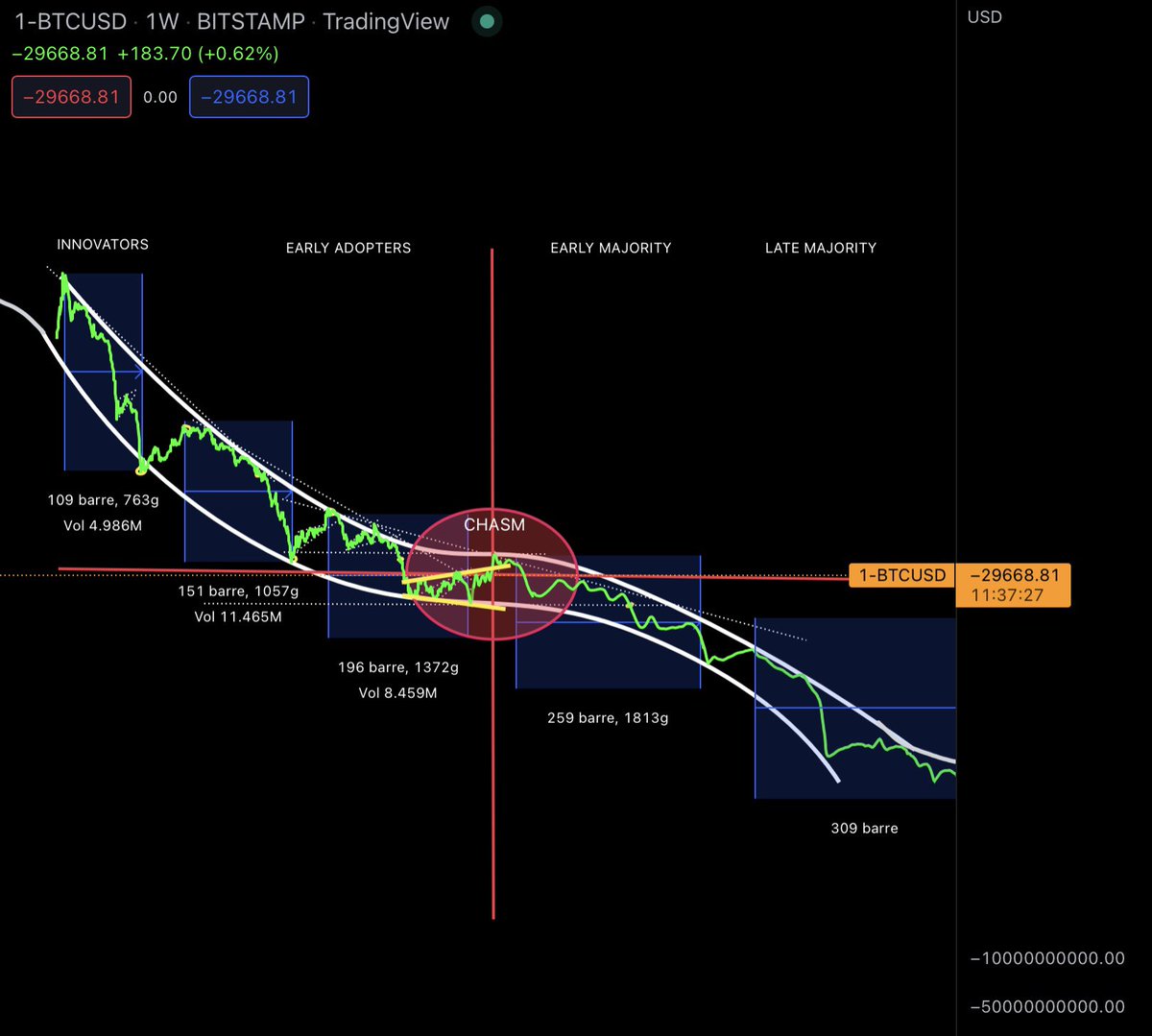Click the EARLY ADOPTERS label
Image resolution: width=1152 pixels, height=1036 pixels.
348,248
